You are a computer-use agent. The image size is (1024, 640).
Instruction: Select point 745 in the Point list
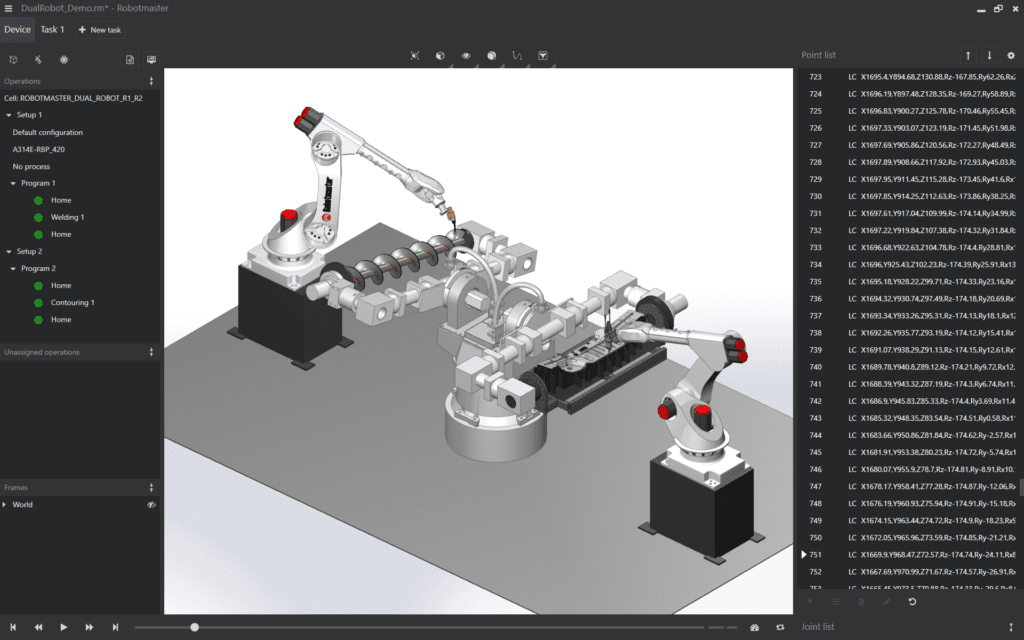pyautogui.click(x=908, y=453)
